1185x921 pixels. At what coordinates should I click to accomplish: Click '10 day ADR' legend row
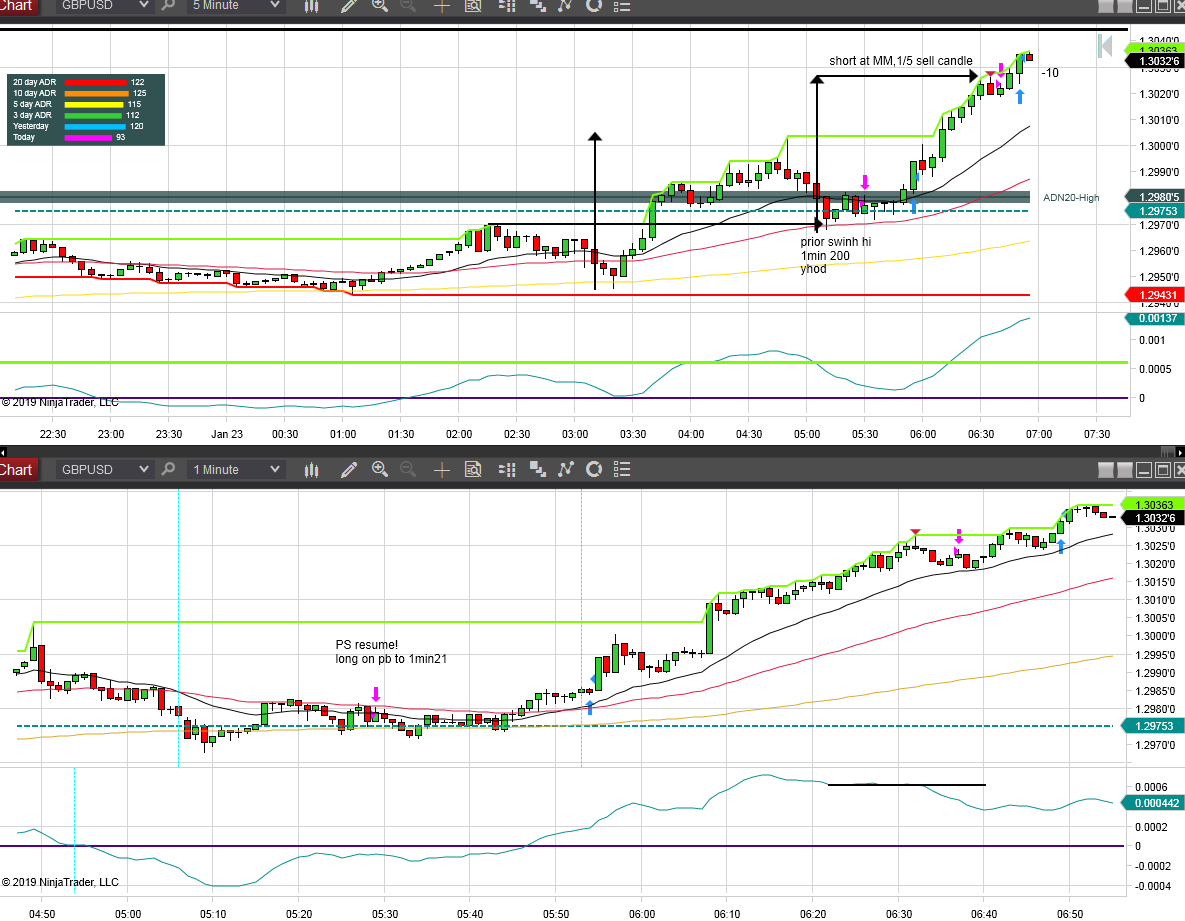coord(79,94)
